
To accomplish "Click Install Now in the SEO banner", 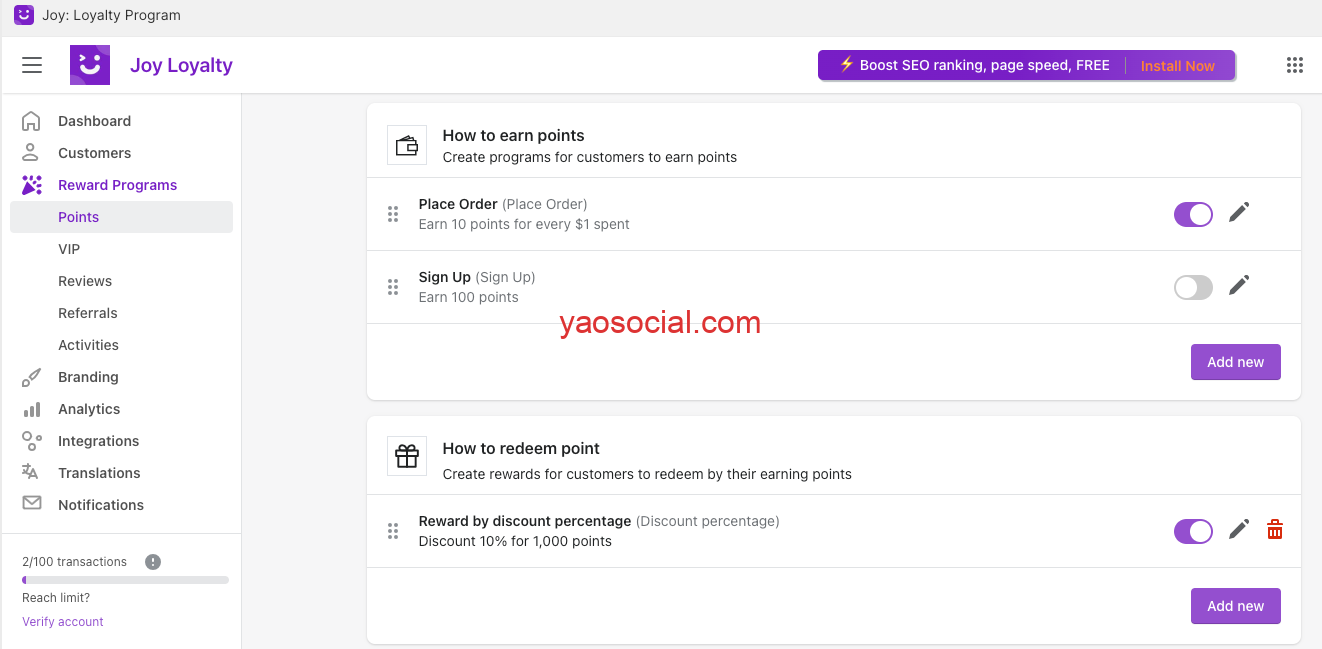I will 1177,66.
